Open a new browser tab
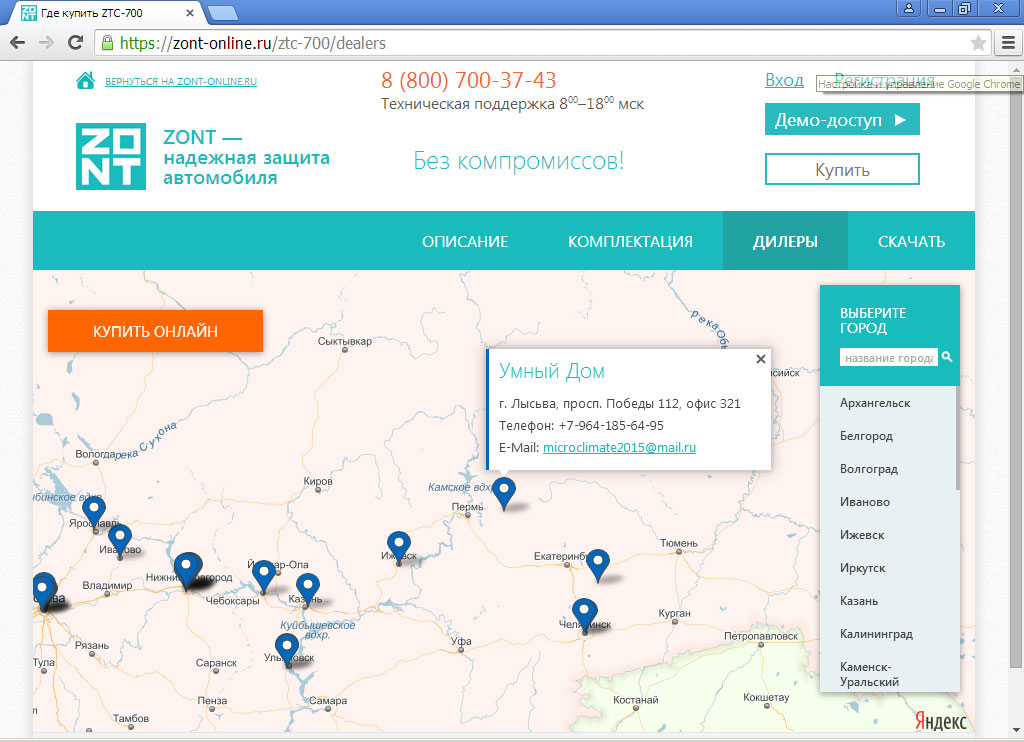This screenshot has height=742, width=1024. (x=223, y=12)
